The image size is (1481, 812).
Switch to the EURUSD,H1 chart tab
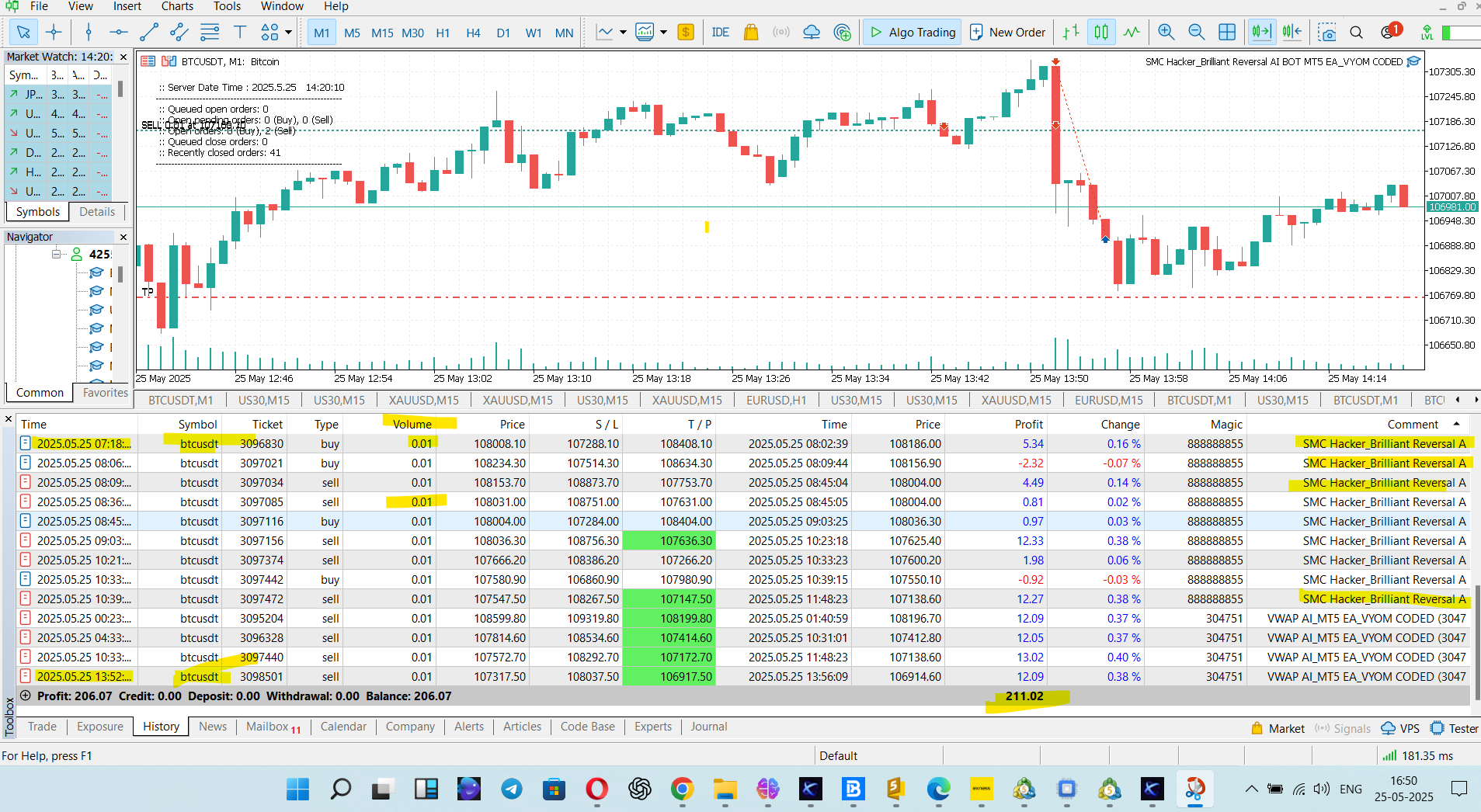coord(776,401)
